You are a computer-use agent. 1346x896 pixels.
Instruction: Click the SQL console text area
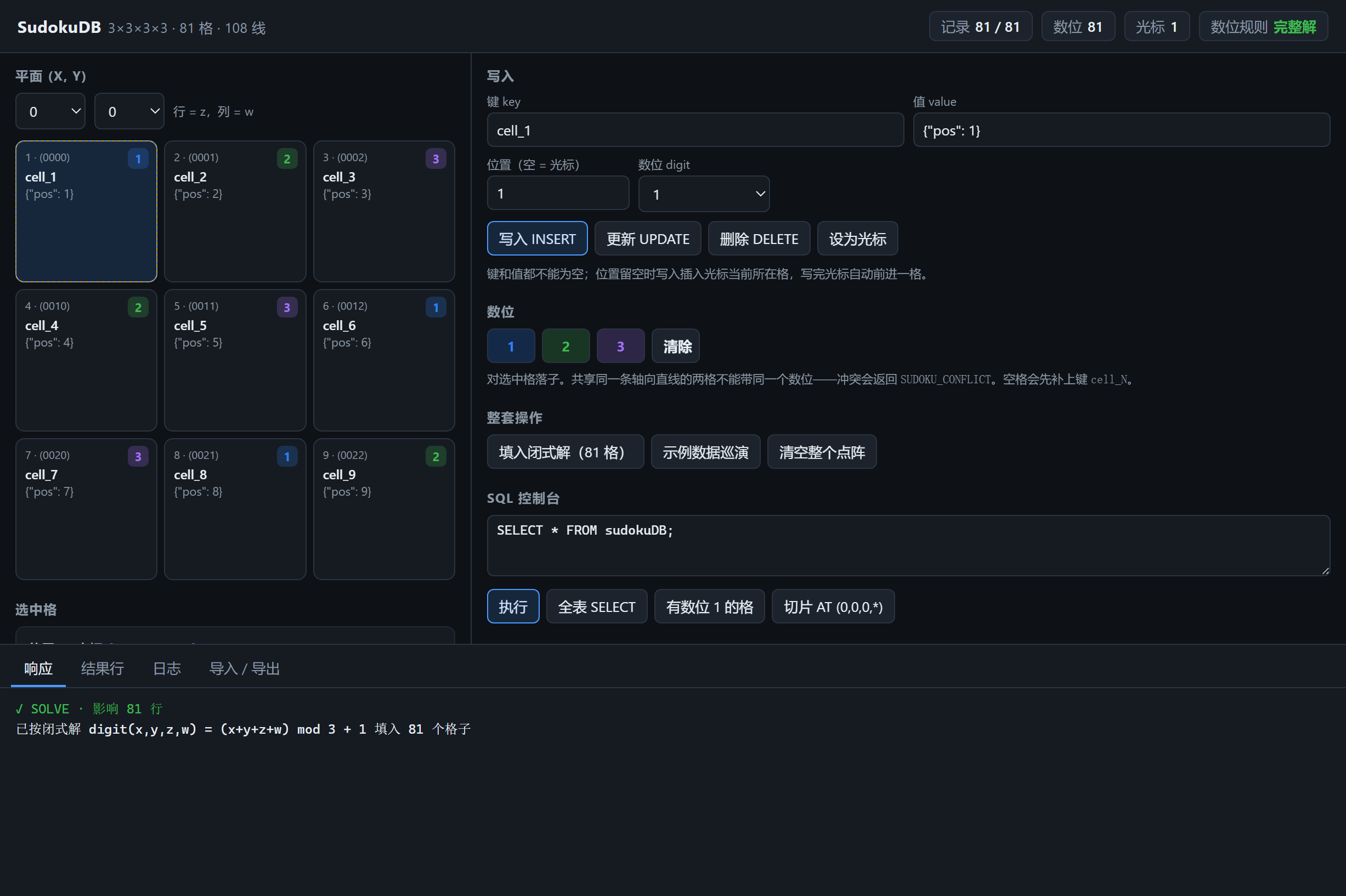point(908,545)
